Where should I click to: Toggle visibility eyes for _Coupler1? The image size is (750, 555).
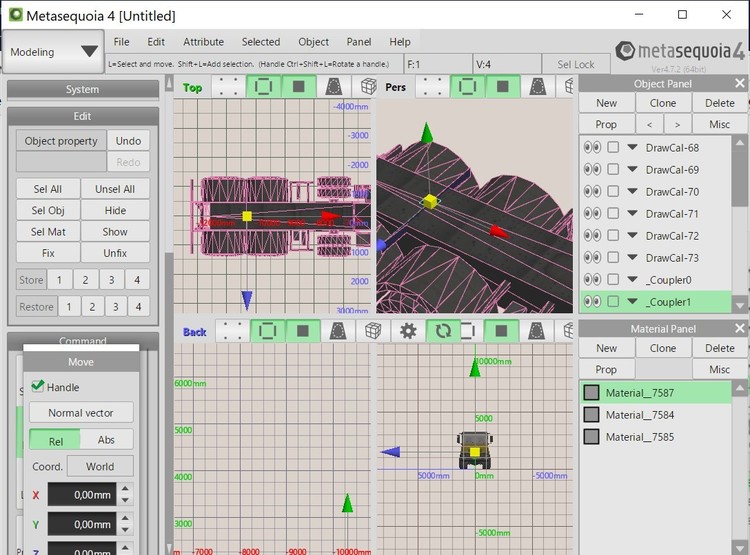592,301
